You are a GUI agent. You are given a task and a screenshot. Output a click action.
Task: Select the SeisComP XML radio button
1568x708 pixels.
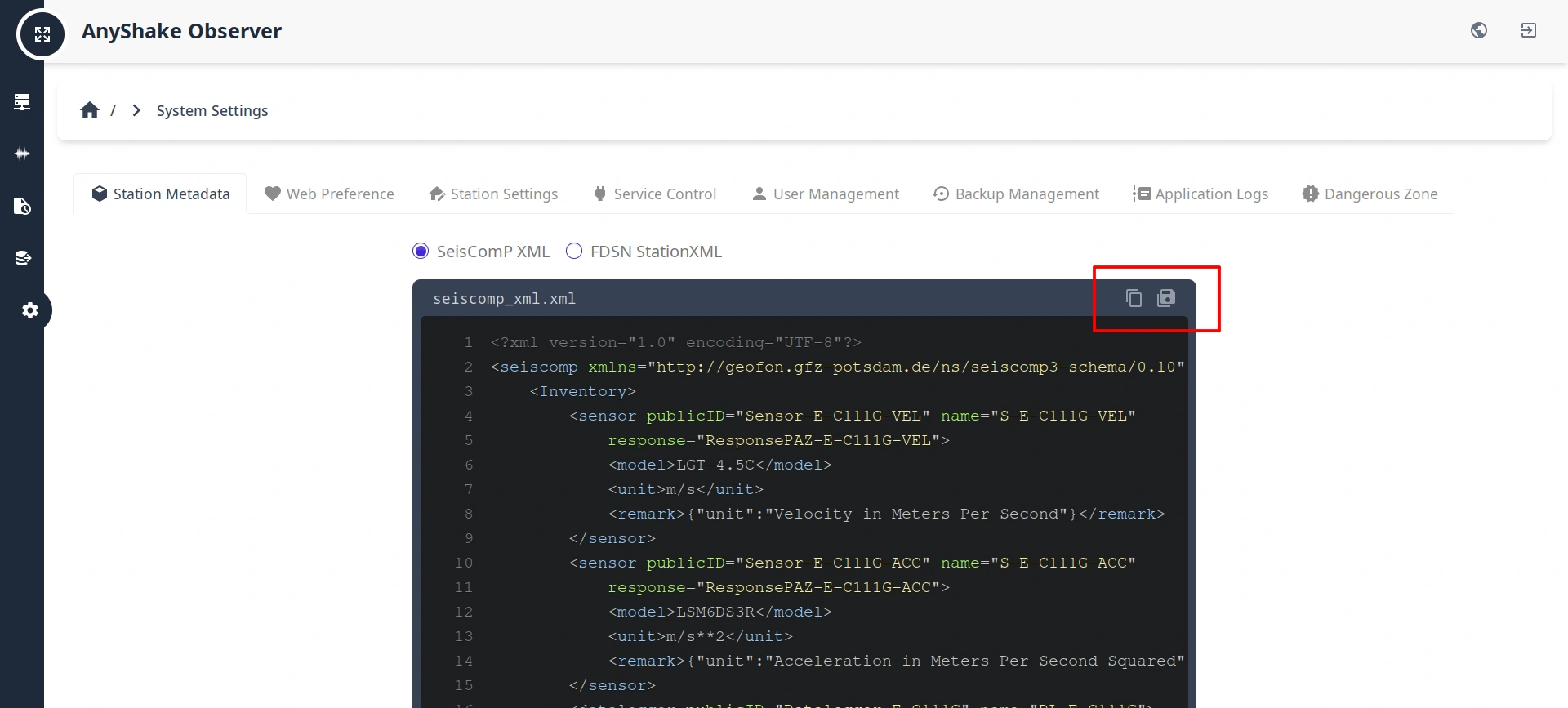coord(421,251)
